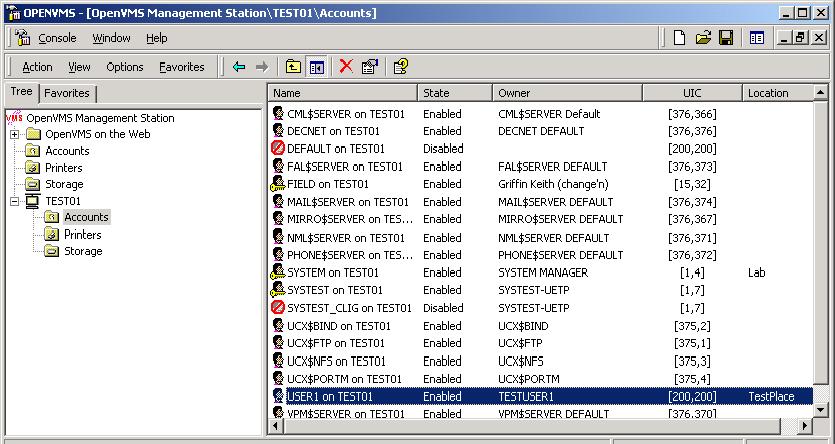Open the Properties toolbar icon

370,67
